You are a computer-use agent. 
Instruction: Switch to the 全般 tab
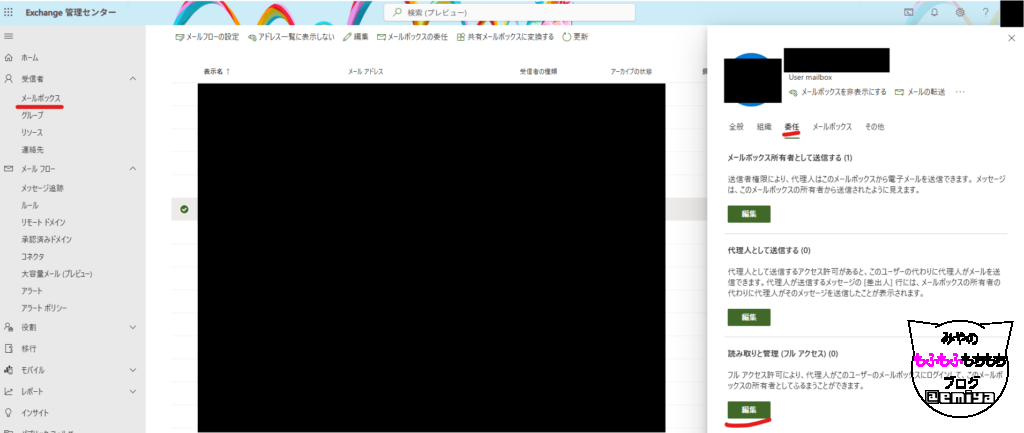(x=736, y=127)
